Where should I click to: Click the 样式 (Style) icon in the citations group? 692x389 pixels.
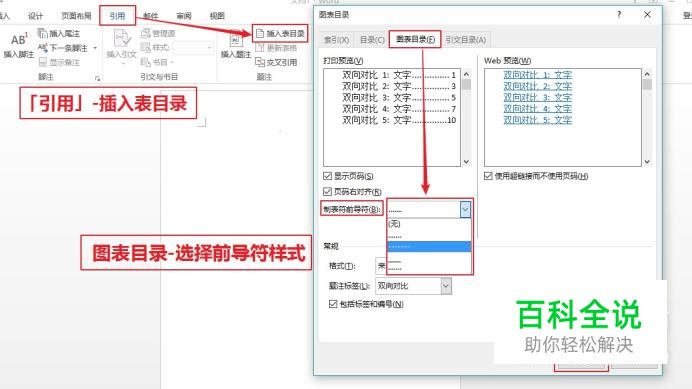145,48
